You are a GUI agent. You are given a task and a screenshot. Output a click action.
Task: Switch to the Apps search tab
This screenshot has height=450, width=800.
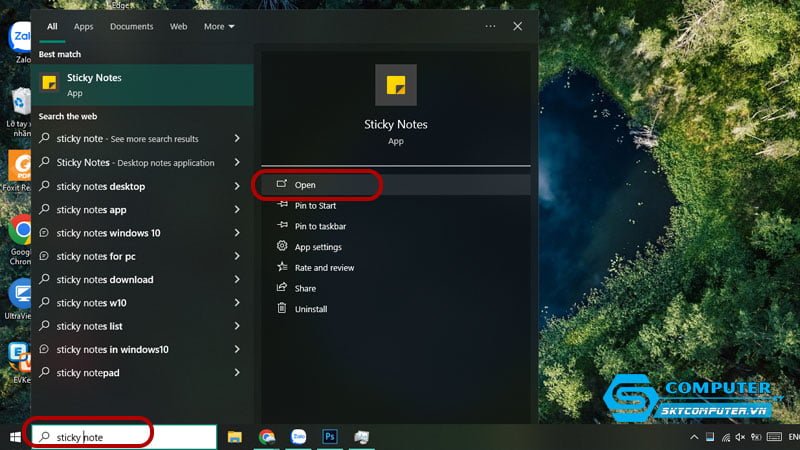coord(83,27)
